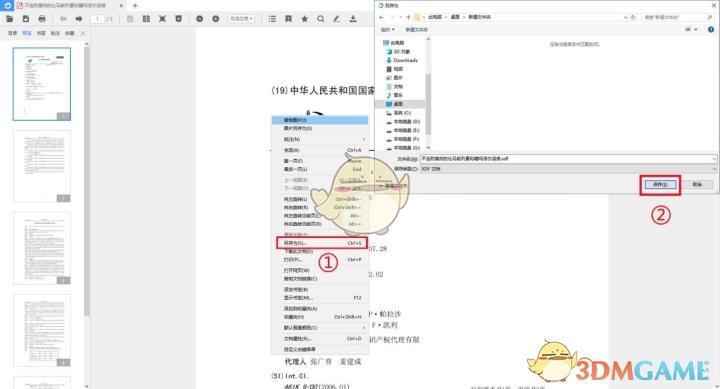Switch to the 预览 sidebar tab
This screenshot has height=389, width=720.
click(27, 33)
